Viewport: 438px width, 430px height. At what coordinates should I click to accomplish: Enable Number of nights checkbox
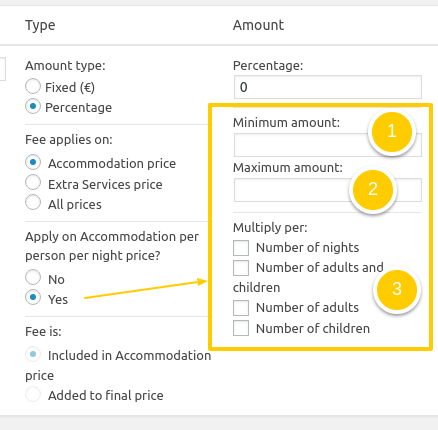click(x=241, y=248)
